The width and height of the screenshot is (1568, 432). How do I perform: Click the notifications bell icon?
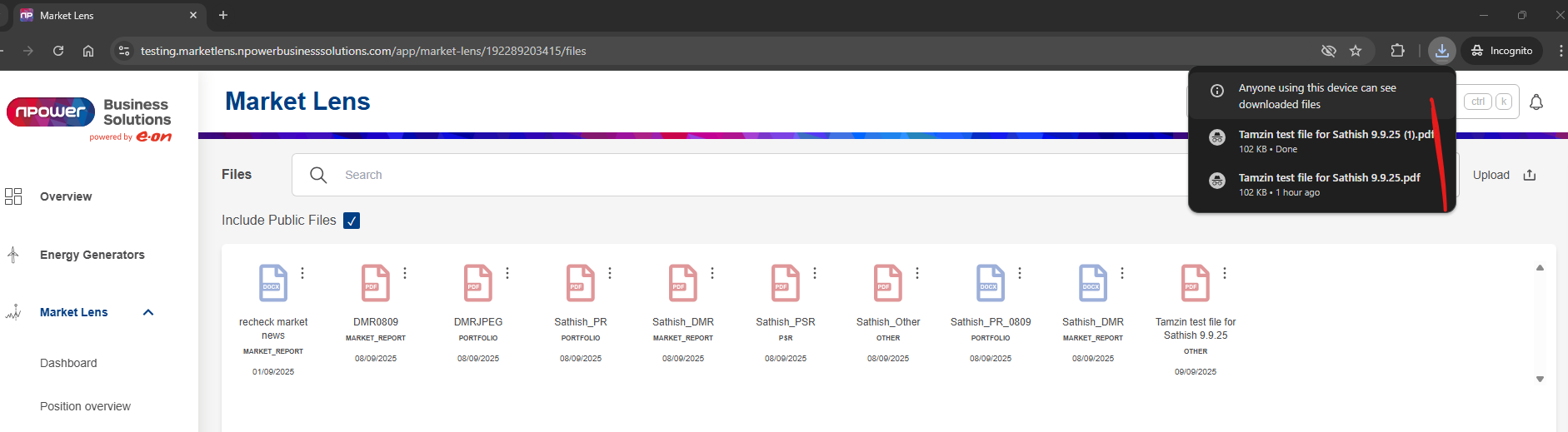point(1536,102)
